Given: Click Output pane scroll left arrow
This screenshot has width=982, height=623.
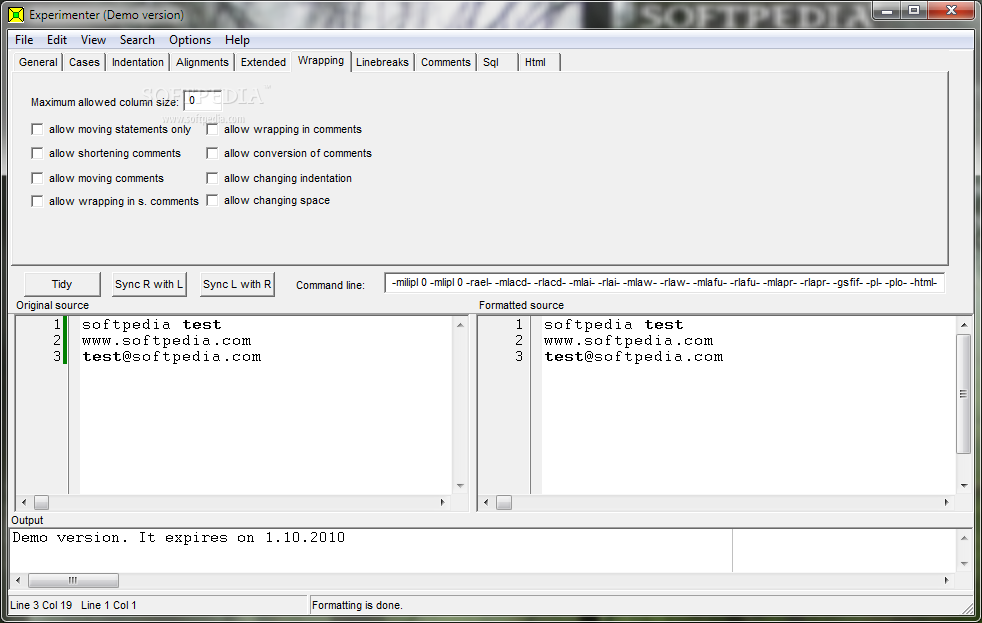Looking at the screenshot, I should [18, 580].
